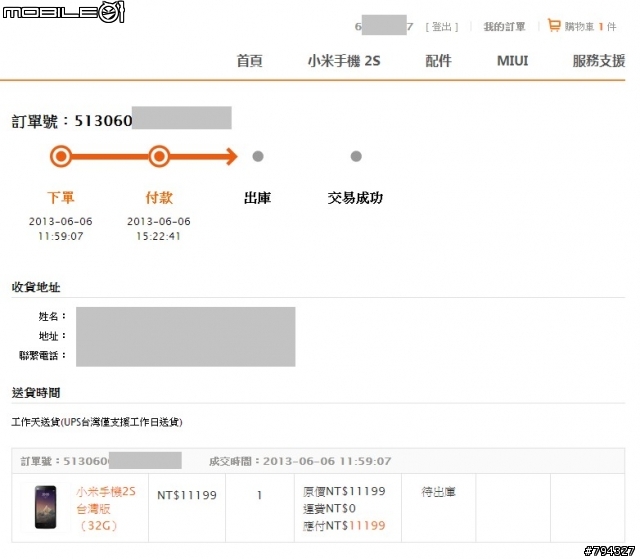Click the 下單 order step marker

pyautogui.click(x=61, y=156)
